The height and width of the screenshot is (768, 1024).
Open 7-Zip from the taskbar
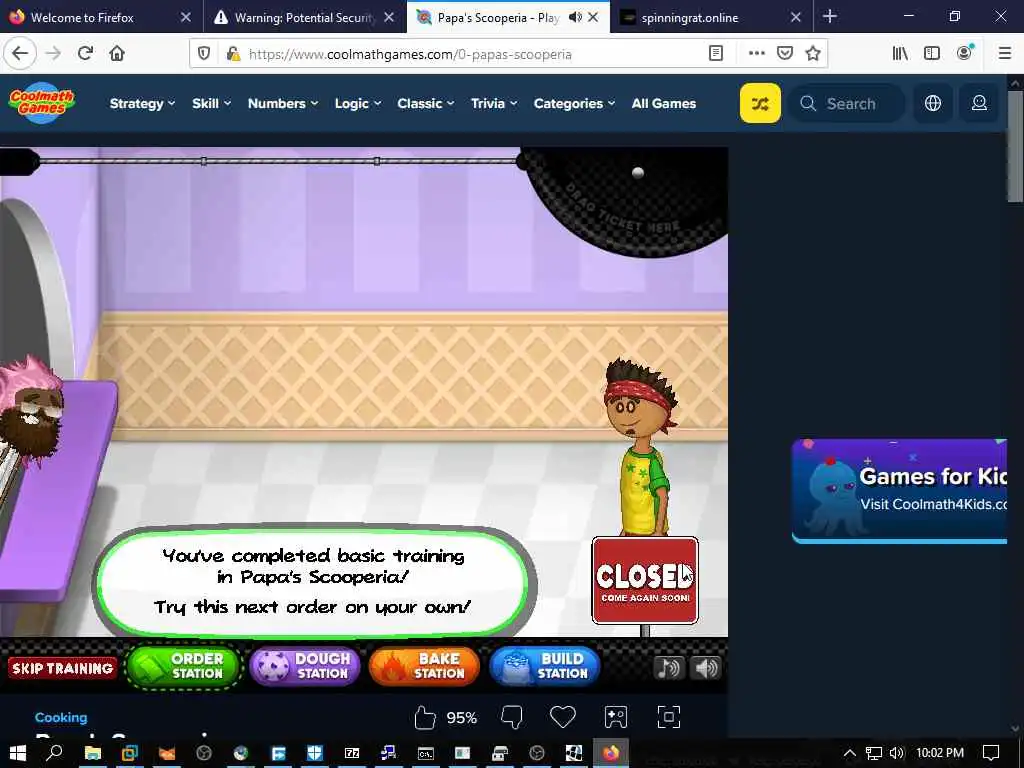(352, 753)
